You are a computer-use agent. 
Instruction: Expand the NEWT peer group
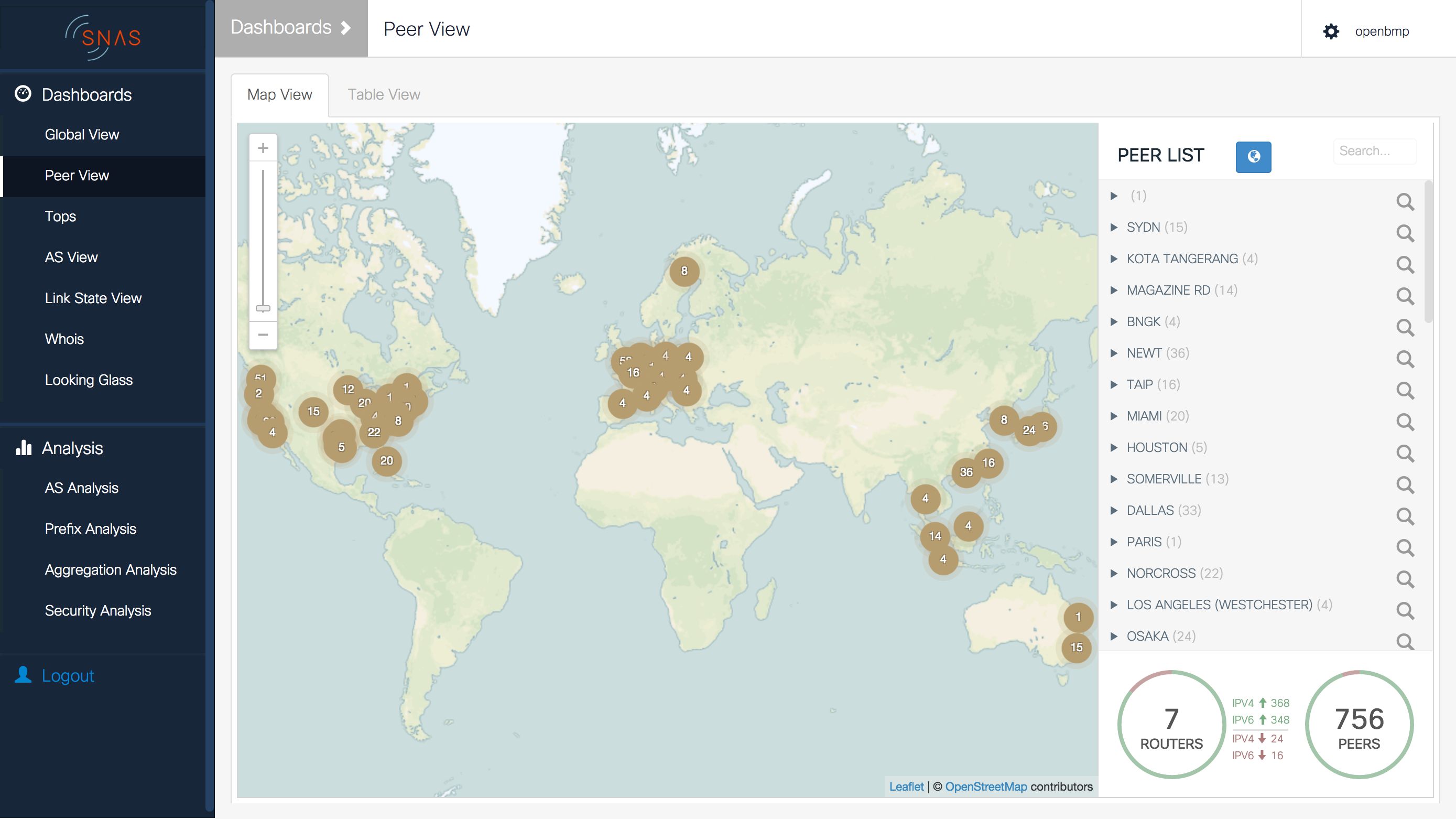click(x=1113, y=353)
